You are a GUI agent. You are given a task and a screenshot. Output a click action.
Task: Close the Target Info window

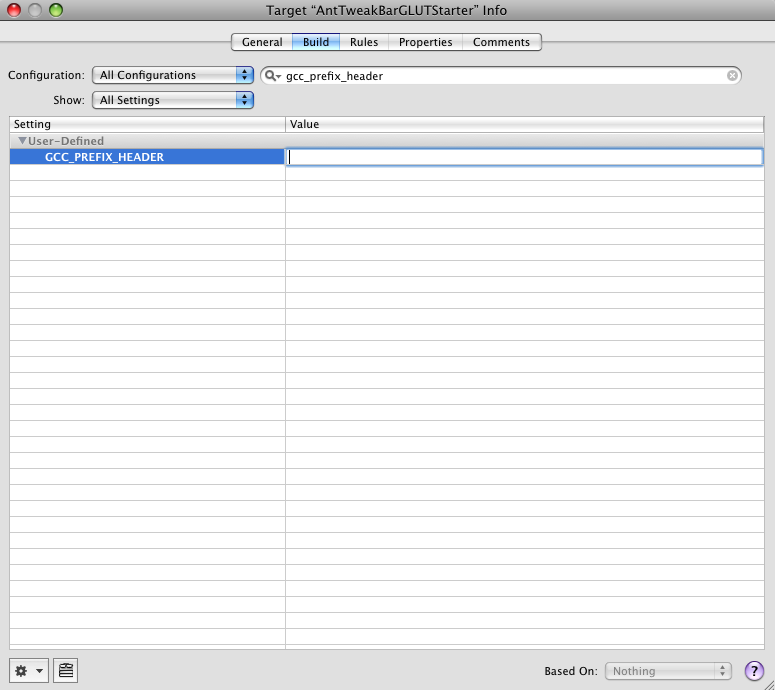tap(14, 10)
